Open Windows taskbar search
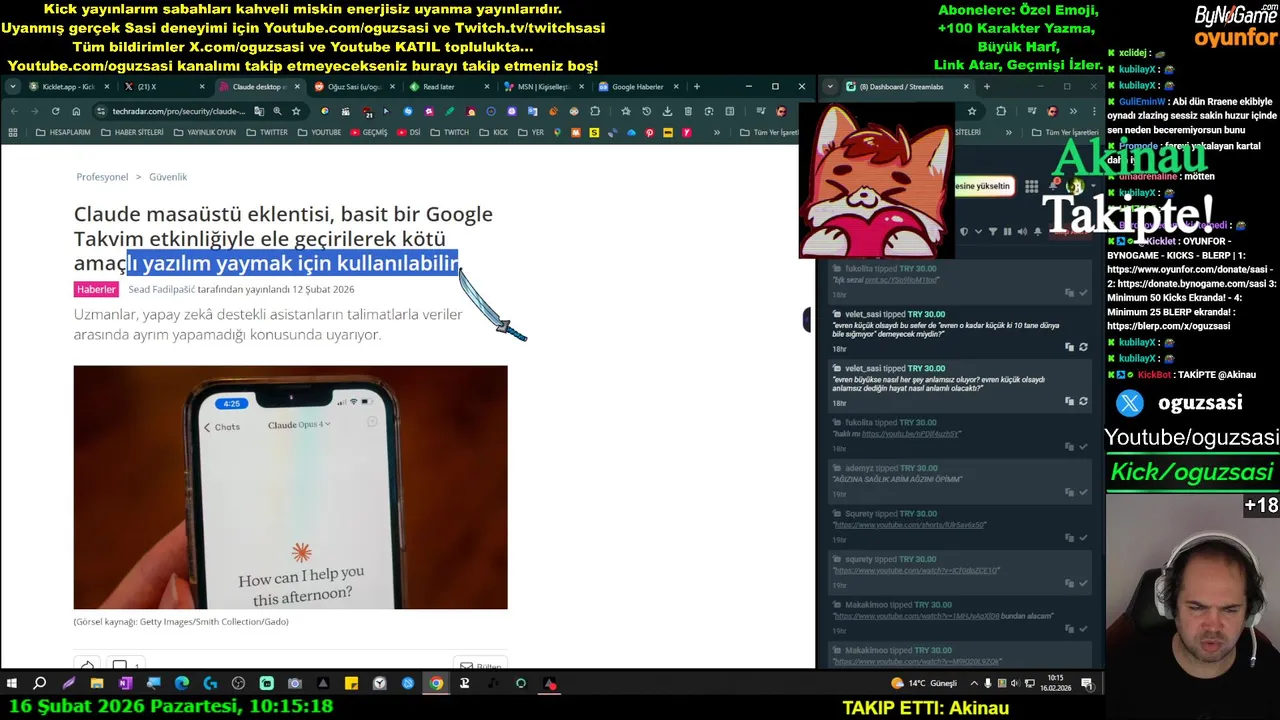Image resolution: width=1280 pixels, height=720 pixels. click(39, 684)
